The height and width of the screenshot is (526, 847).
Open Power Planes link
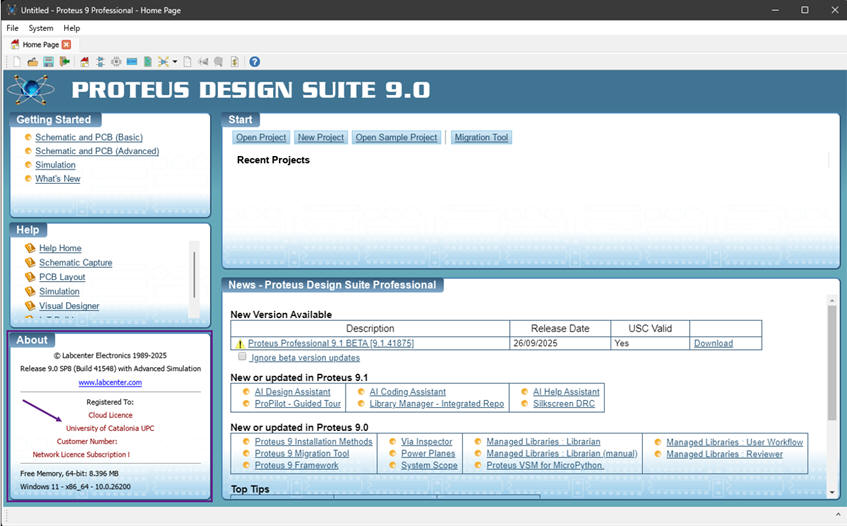tap(428, 454)
